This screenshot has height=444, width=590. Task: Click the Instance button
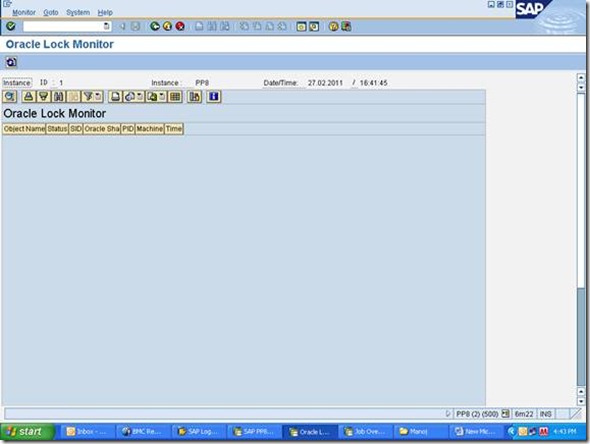pos(17,83)
